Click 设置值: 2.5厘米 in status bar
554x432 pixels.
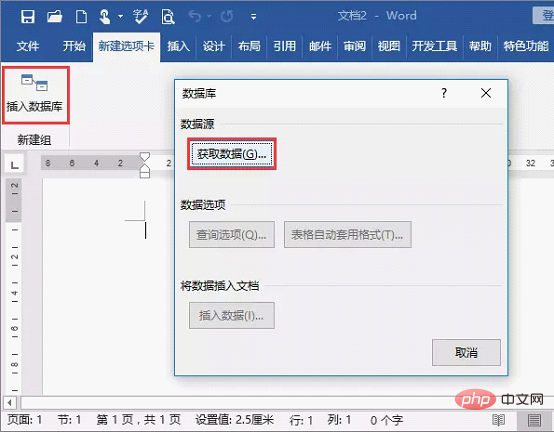point(235,420)
